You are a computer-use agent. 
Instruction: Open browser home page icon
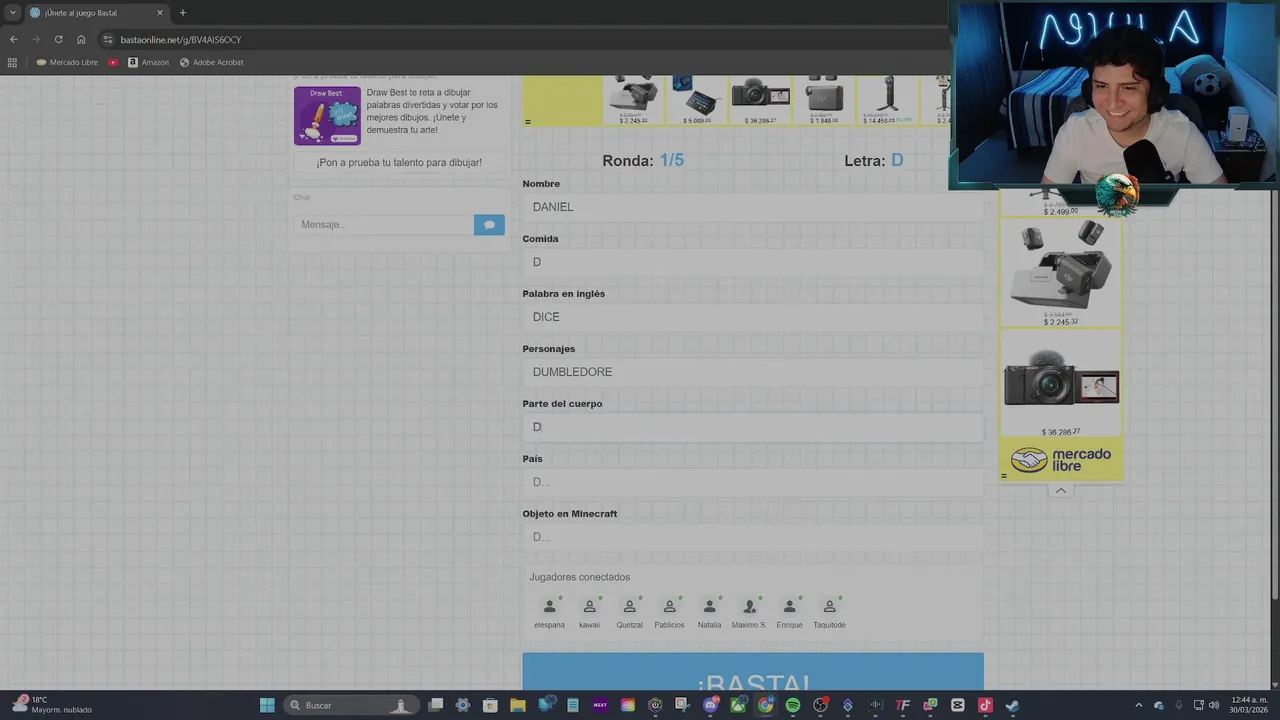pyautogui.click(x=81, y=39)
